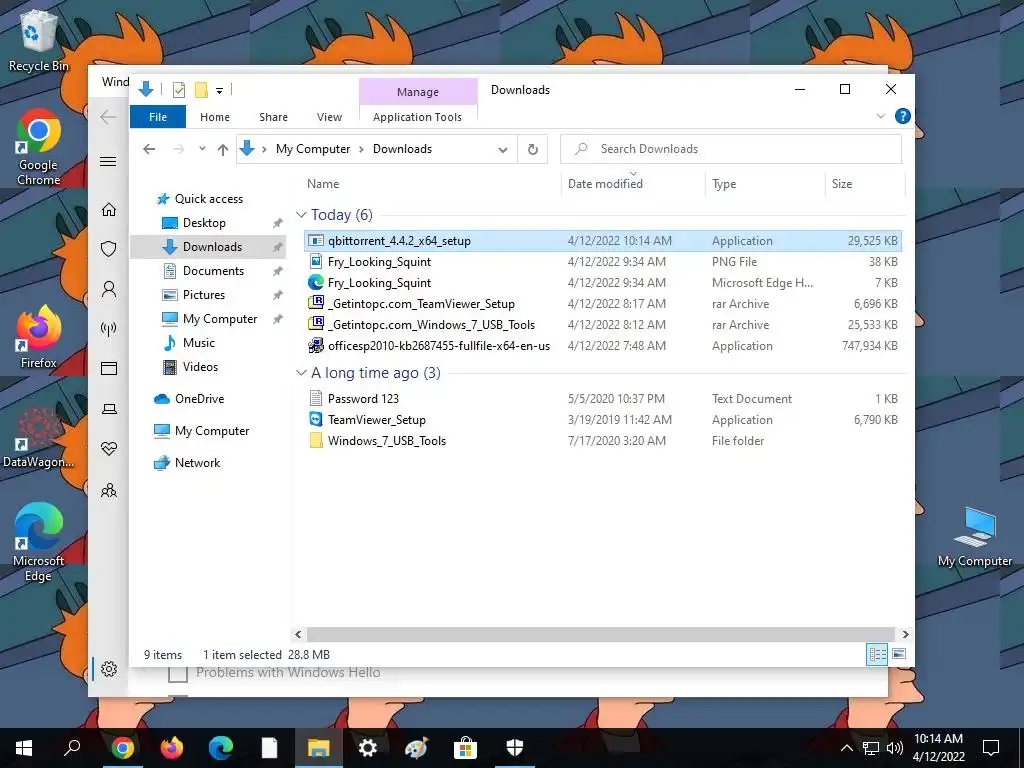Click the gear icon at Settings sidebar bottom
The height and width of the screenshot is (768, 1024).
(x=108, y=669)
